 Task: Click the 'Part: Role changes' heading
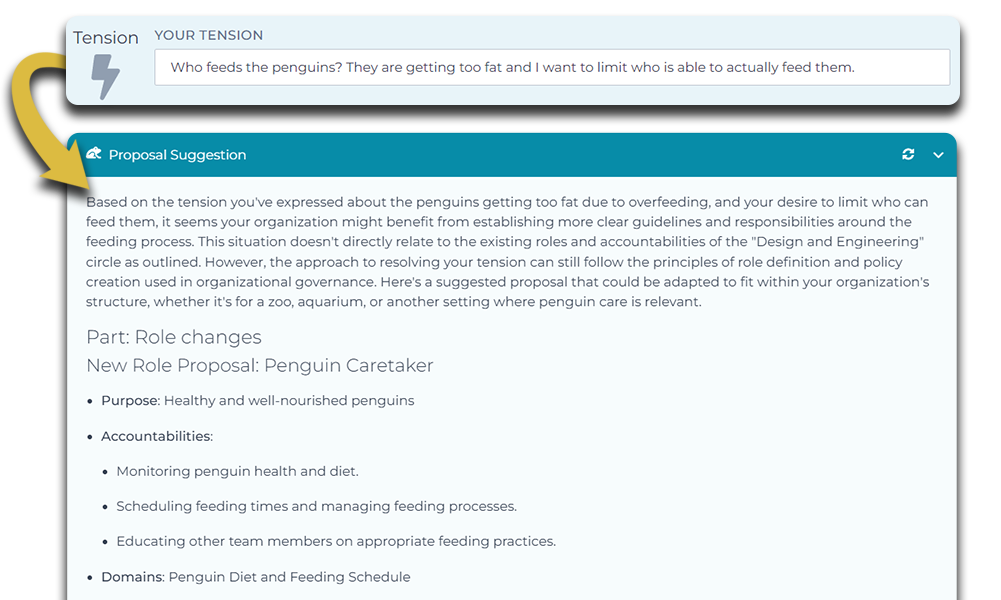pyautogui.click(x=174, y=337)
